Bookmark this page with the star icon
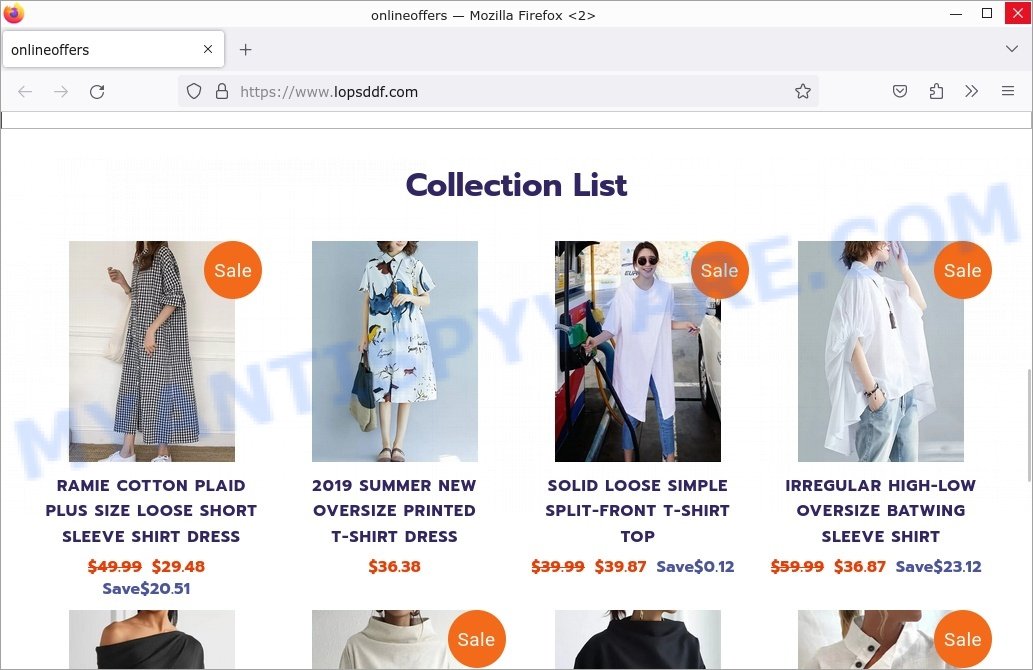The width and height of the screenshot is (1033, 670). click(x=803, y=91)
